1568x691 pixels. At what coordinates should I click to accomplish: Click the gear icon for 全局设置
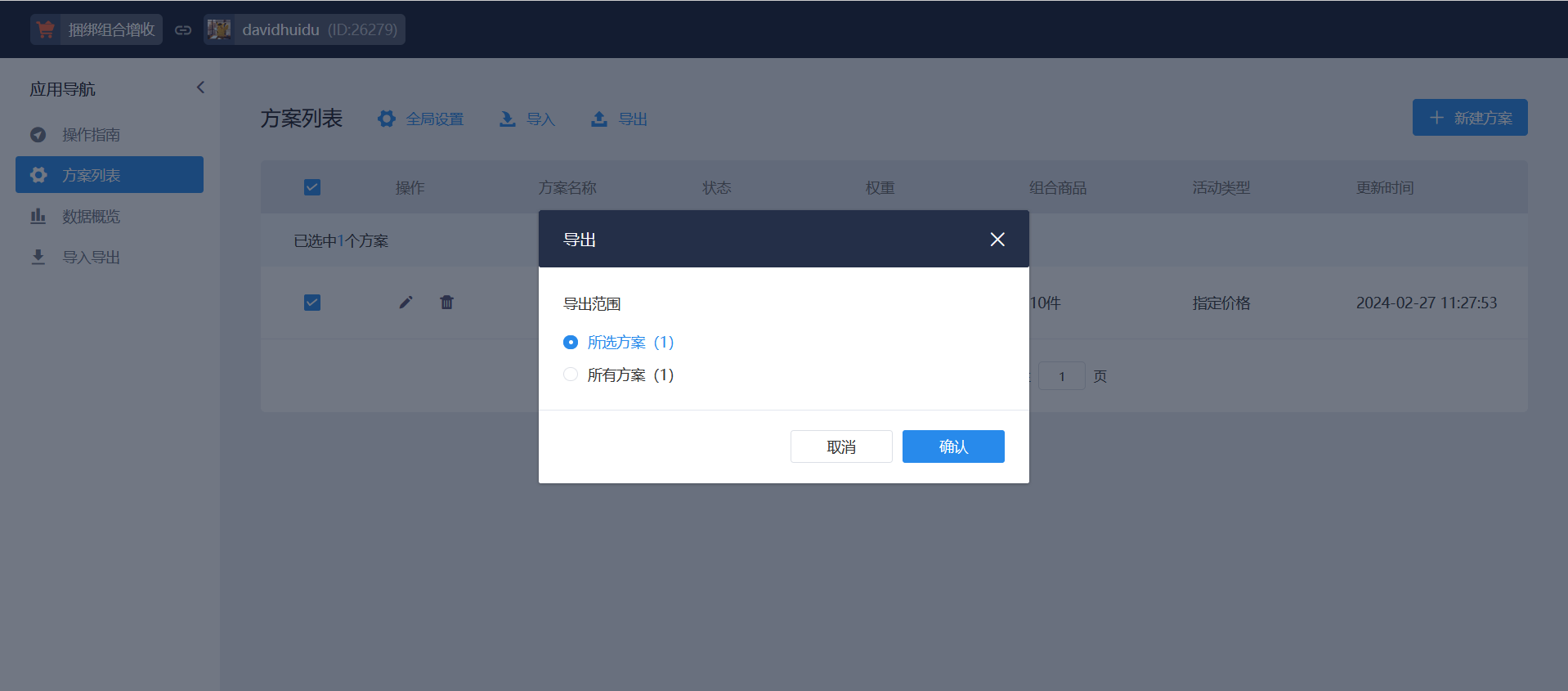pyautogui.click(x=387, y=119)
